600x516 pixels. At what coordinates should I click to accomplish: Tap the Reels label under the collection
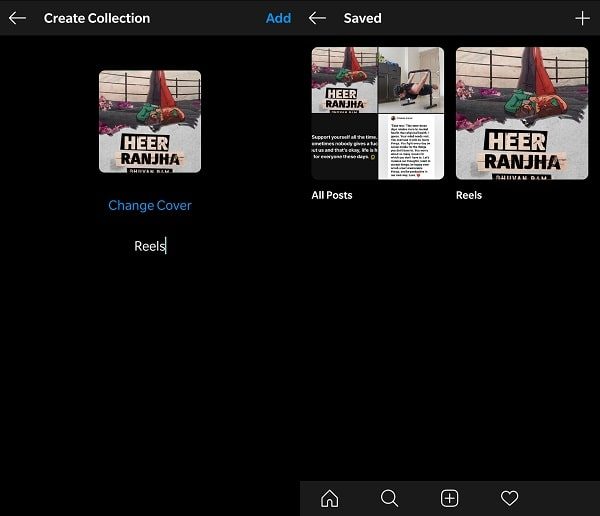[469, 195]
